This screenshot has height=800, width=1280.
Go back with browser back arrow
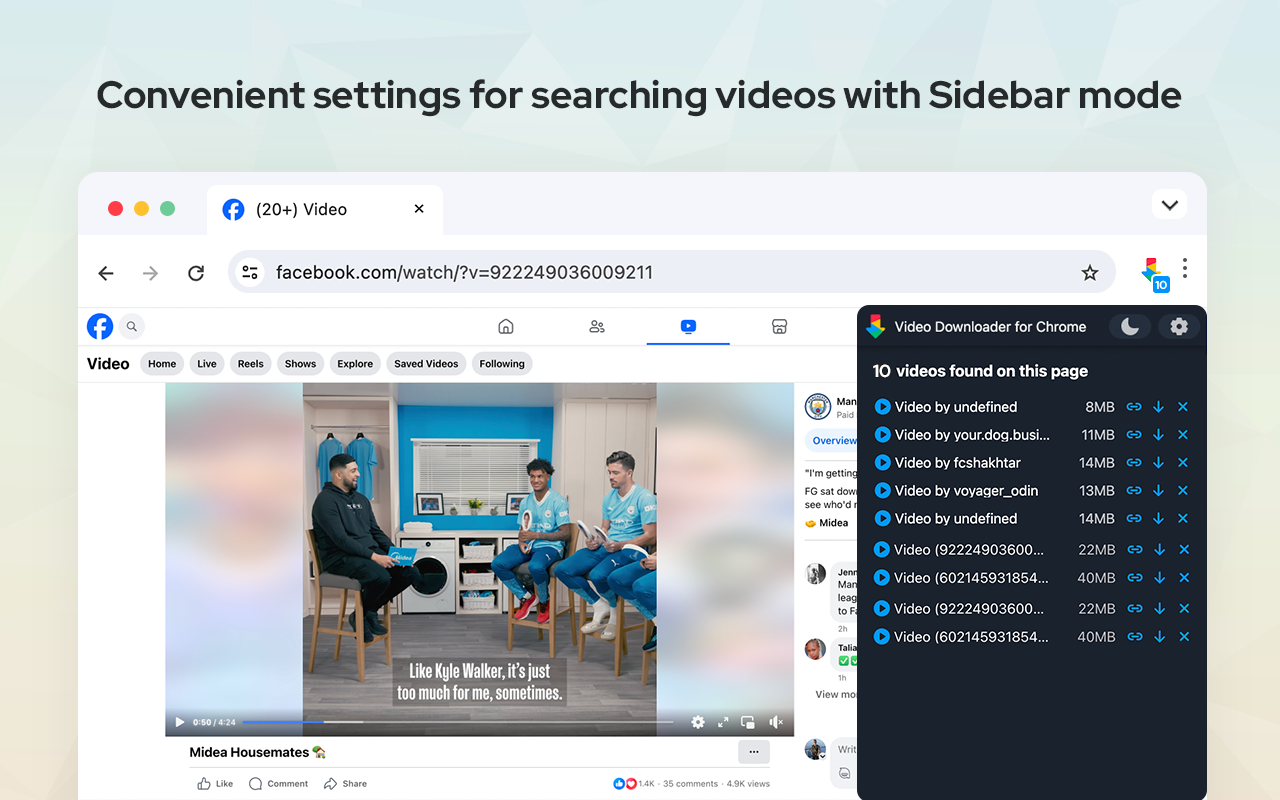coord(106,273)
